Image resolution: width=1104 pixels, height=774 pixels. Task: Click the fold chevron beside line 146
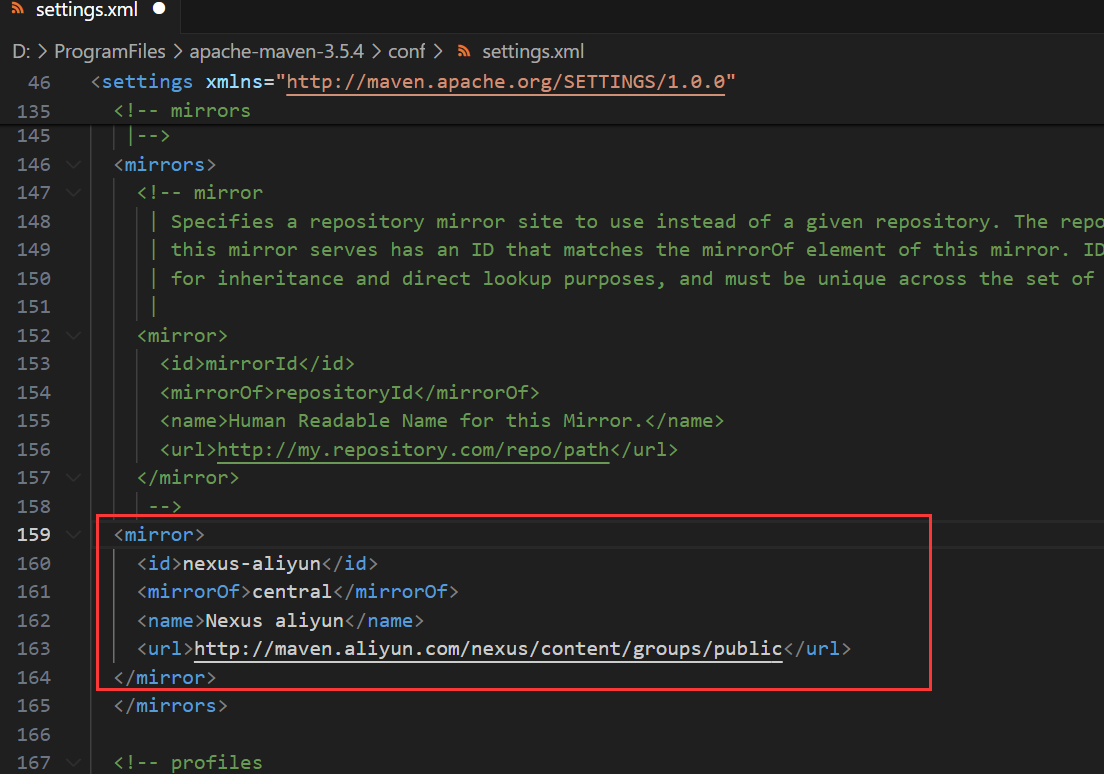click(73, 164)
